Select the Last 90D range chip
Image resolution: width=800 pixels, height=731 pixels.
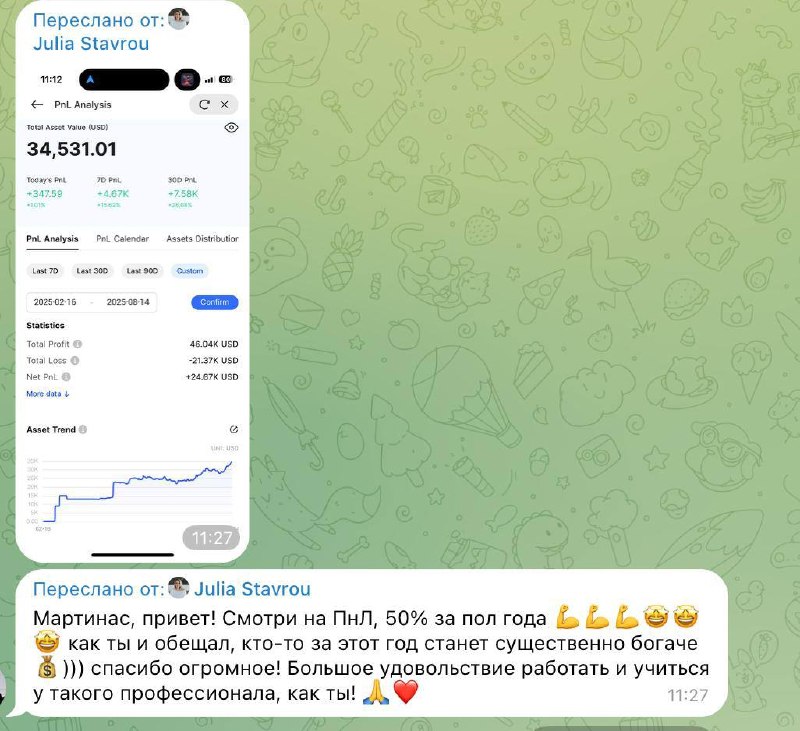(142, 271)
